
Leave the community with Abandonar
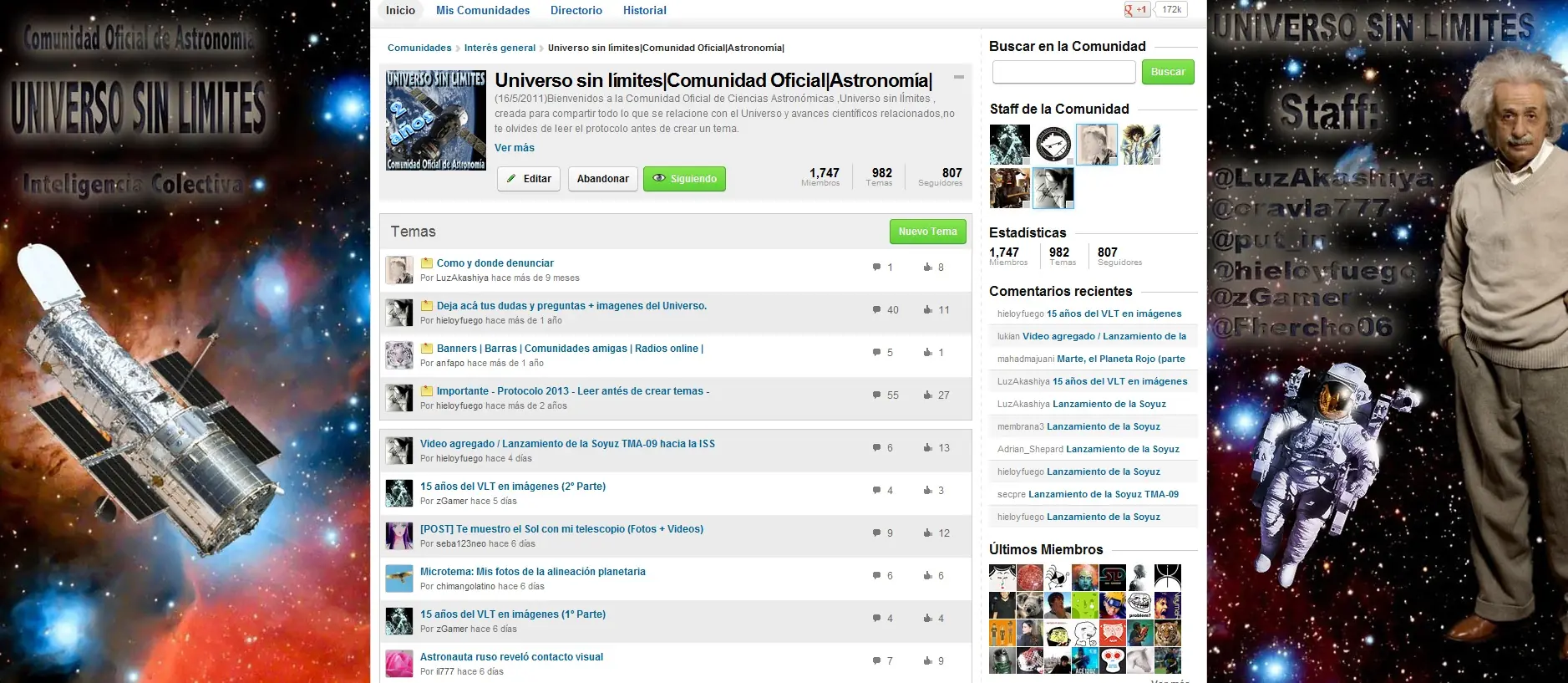[x=603, y=179]
